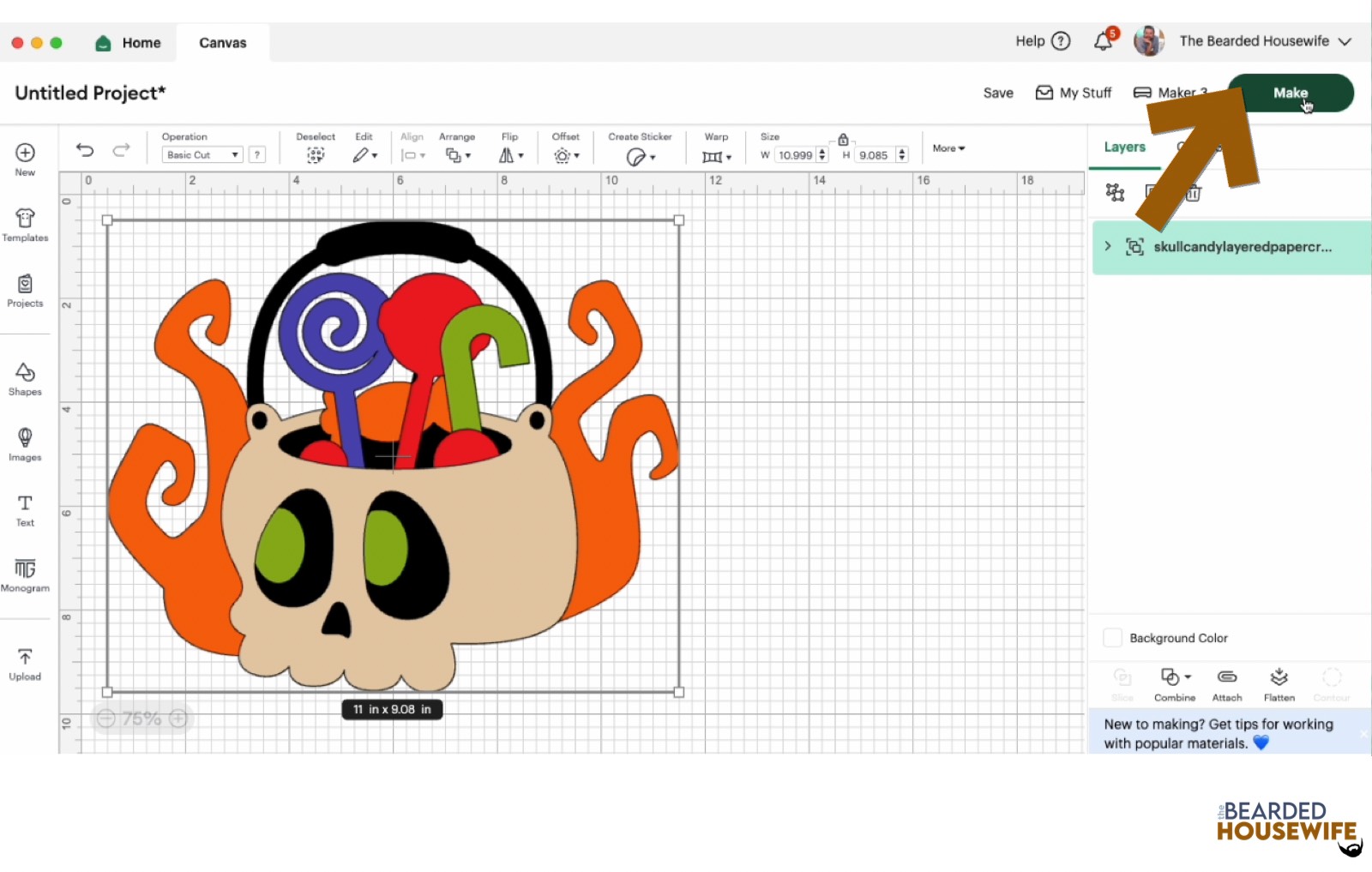Click the Background Color swatch

pyautogui.click(x=1112, y=638)
